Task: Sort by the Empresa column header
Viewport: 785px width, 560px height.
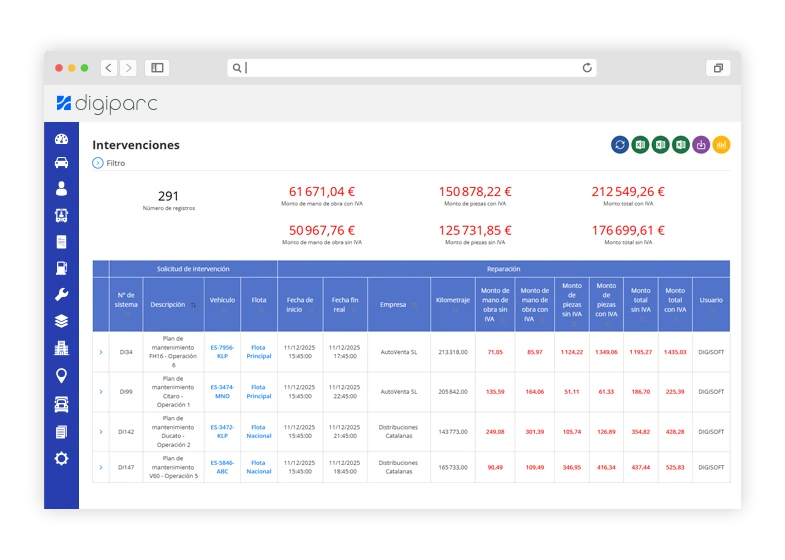Action: coord(399,305)
